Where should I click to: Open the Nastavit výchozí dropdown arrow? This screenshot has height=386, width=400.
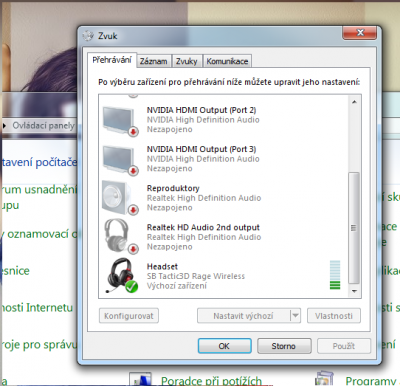(295, 316)
